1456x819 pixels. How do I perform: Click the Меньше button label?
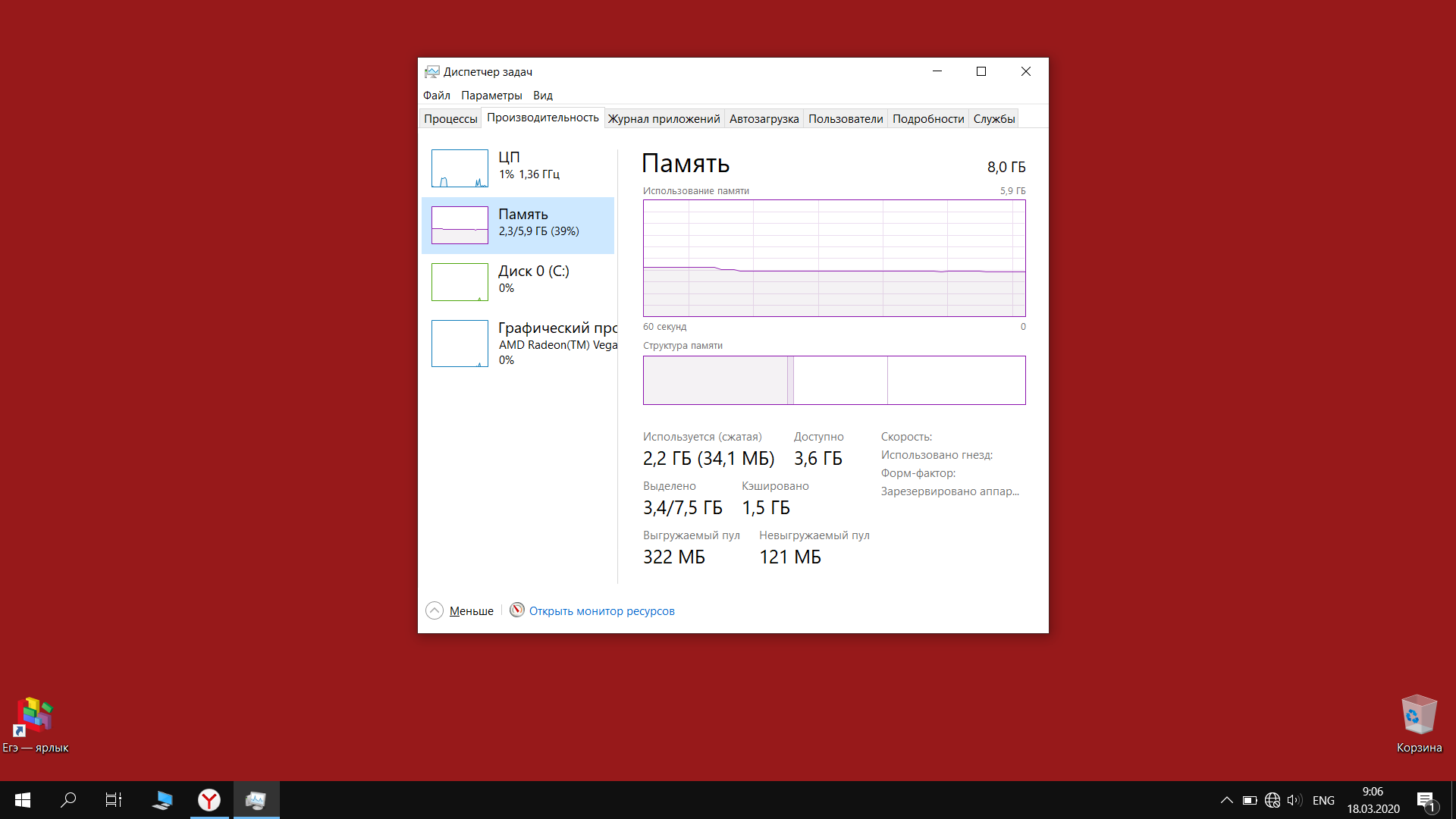(471, 611)
